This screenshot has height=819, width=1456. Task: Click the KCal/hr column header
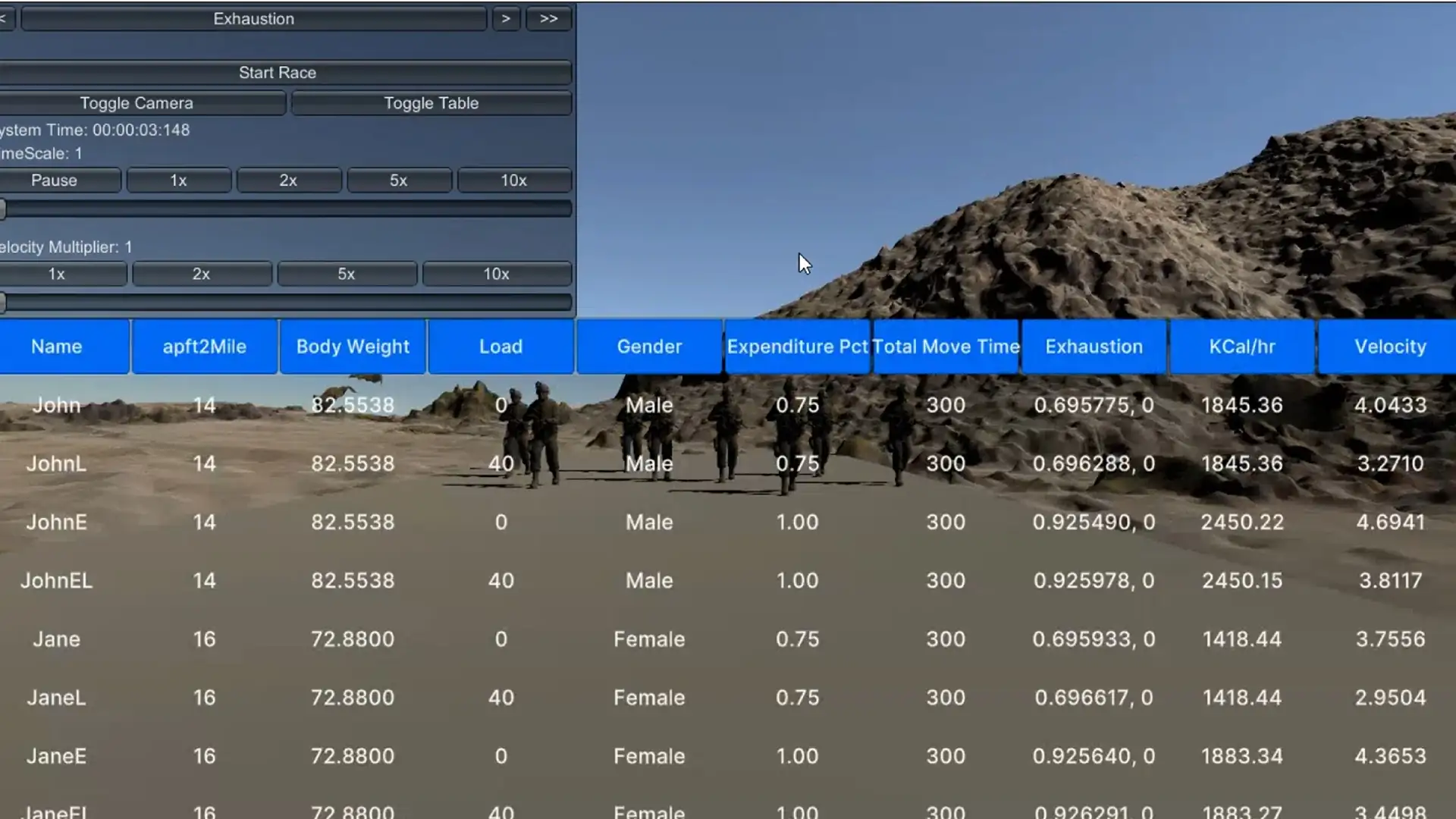[1241, 347]
